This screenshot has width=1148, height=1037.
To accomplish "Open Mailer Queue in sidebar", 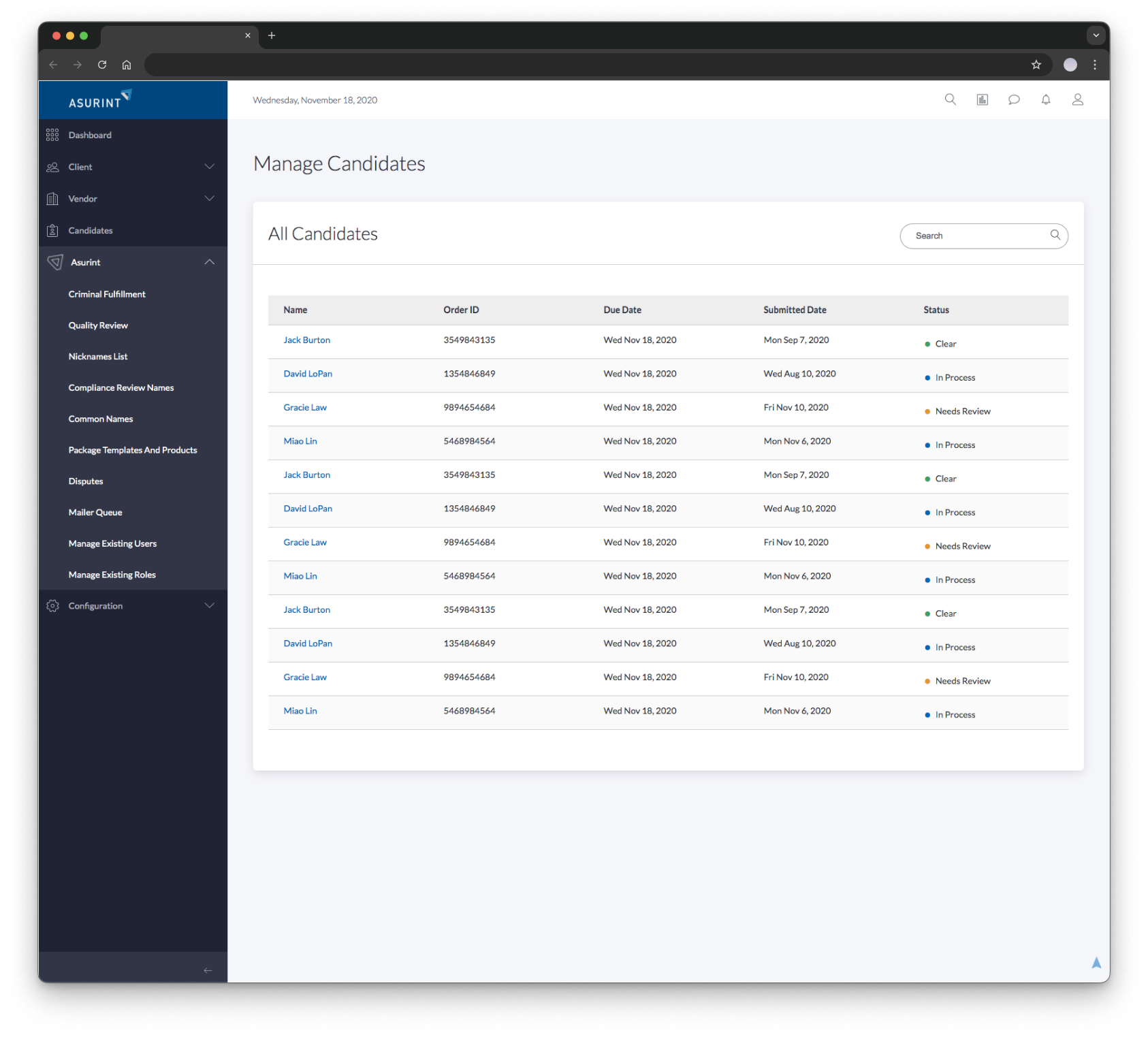I will (x=95, y=513).
